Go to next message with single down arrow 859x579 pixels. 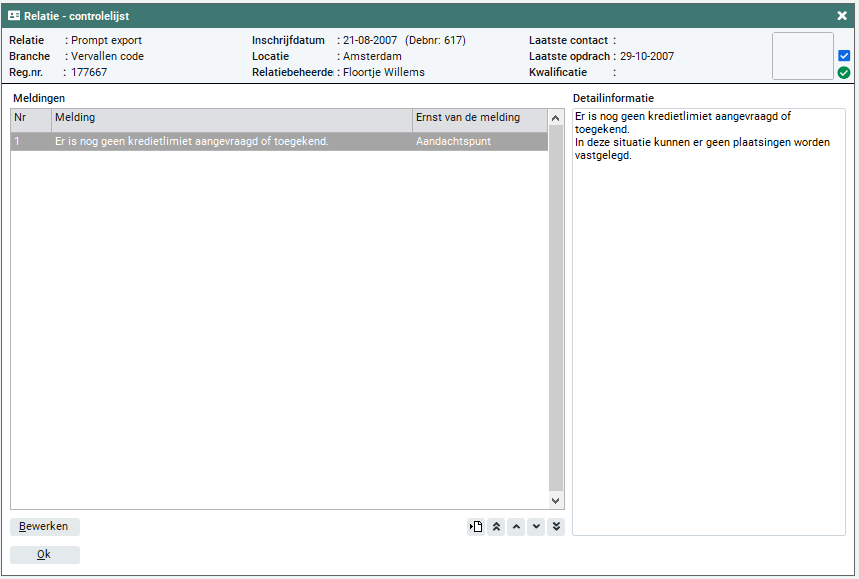coord(536,527)
